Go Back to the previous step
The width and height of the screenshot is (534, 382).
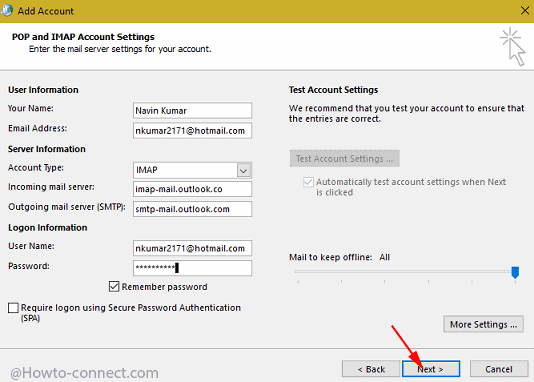point(371,369)
